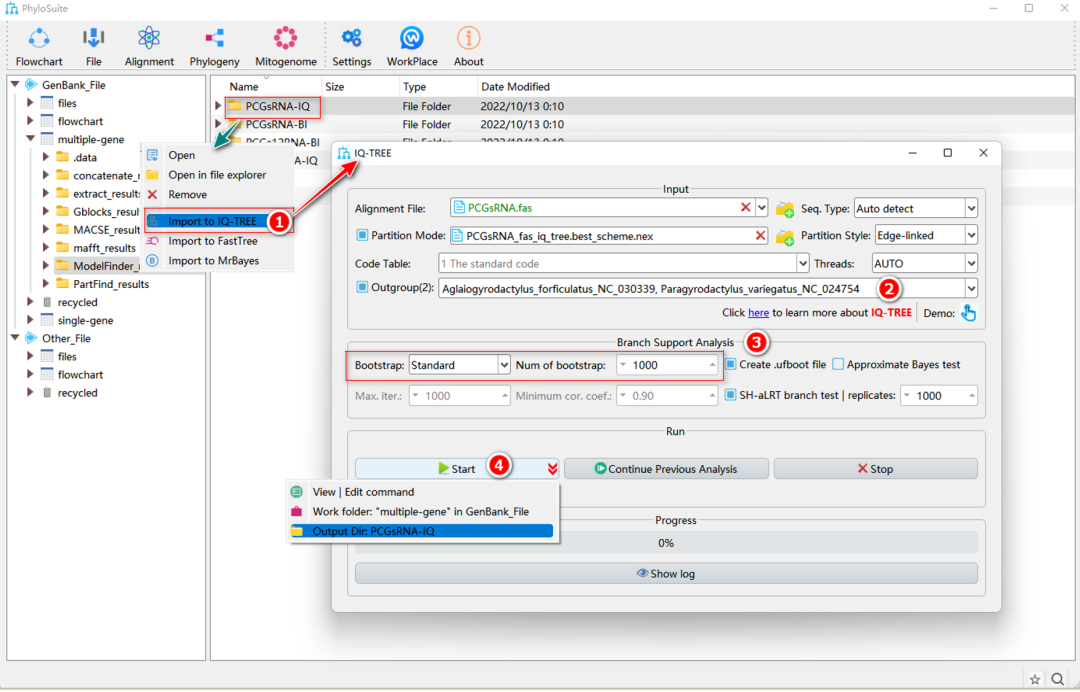This screenshot has height=692, width=1080.
Task: Clear the PCGsRNA.fas alignment file with red X
Action: 745,207
